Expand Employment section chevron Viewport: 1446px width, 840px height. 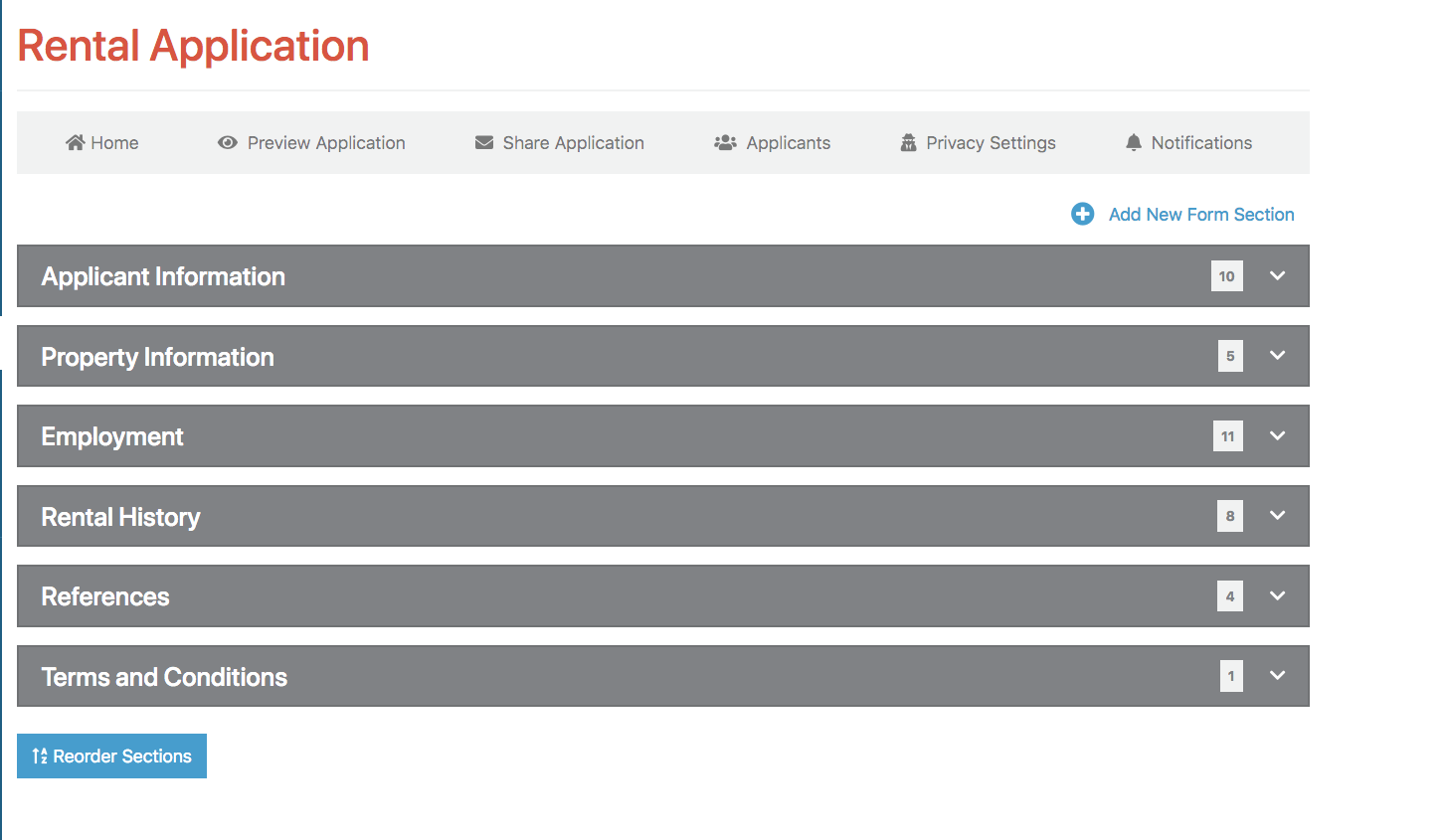(x=1278, y=435)
